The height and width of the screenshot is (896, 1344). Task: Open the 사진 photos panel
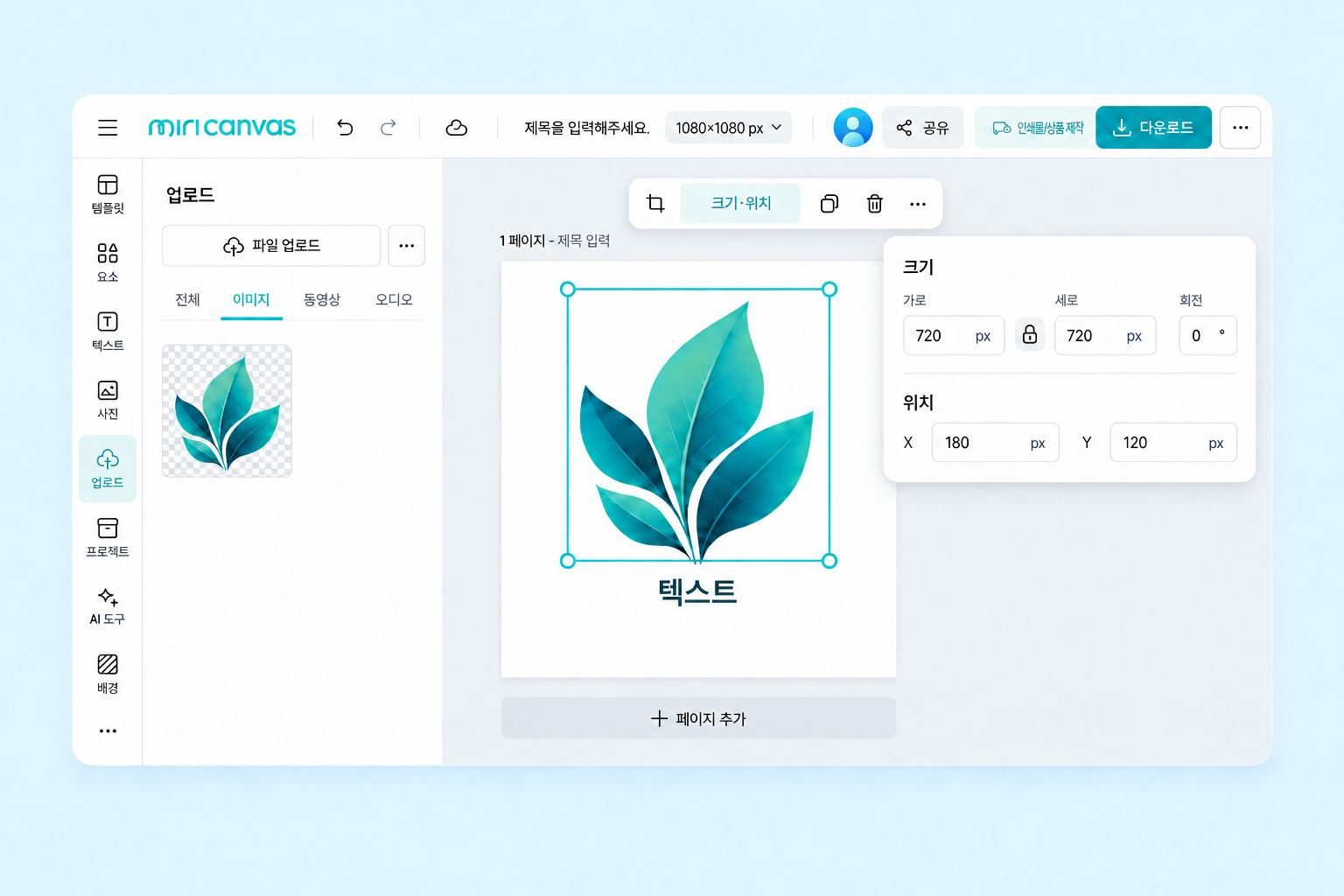(x=108, y=400)
